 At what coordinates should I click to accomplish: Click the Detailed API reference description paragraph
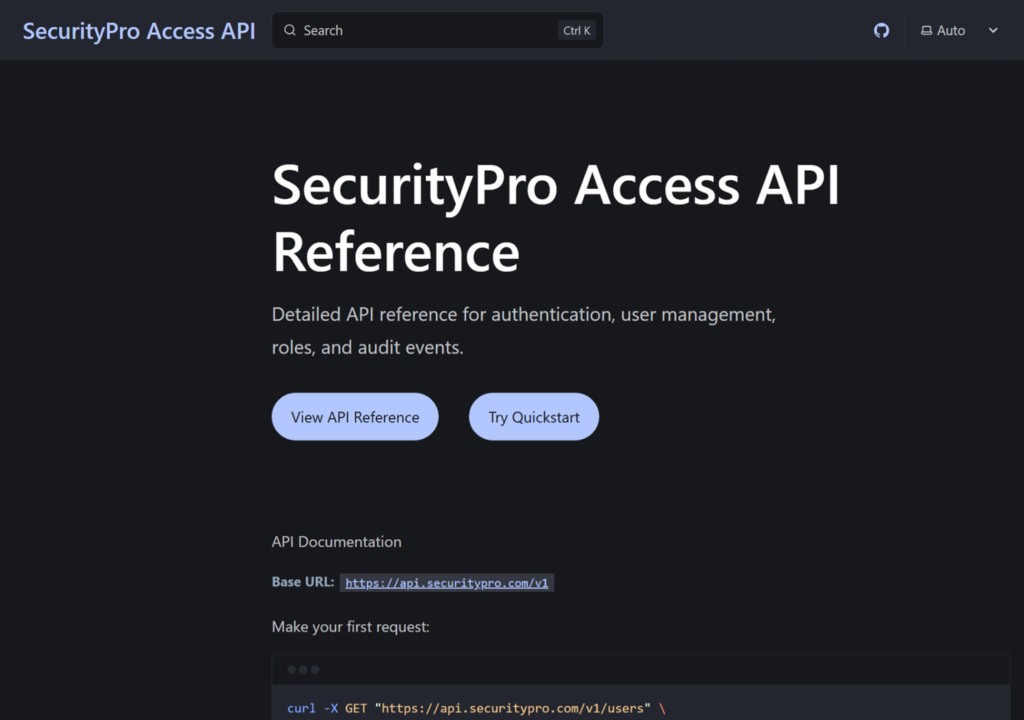(x=523, y=331)
